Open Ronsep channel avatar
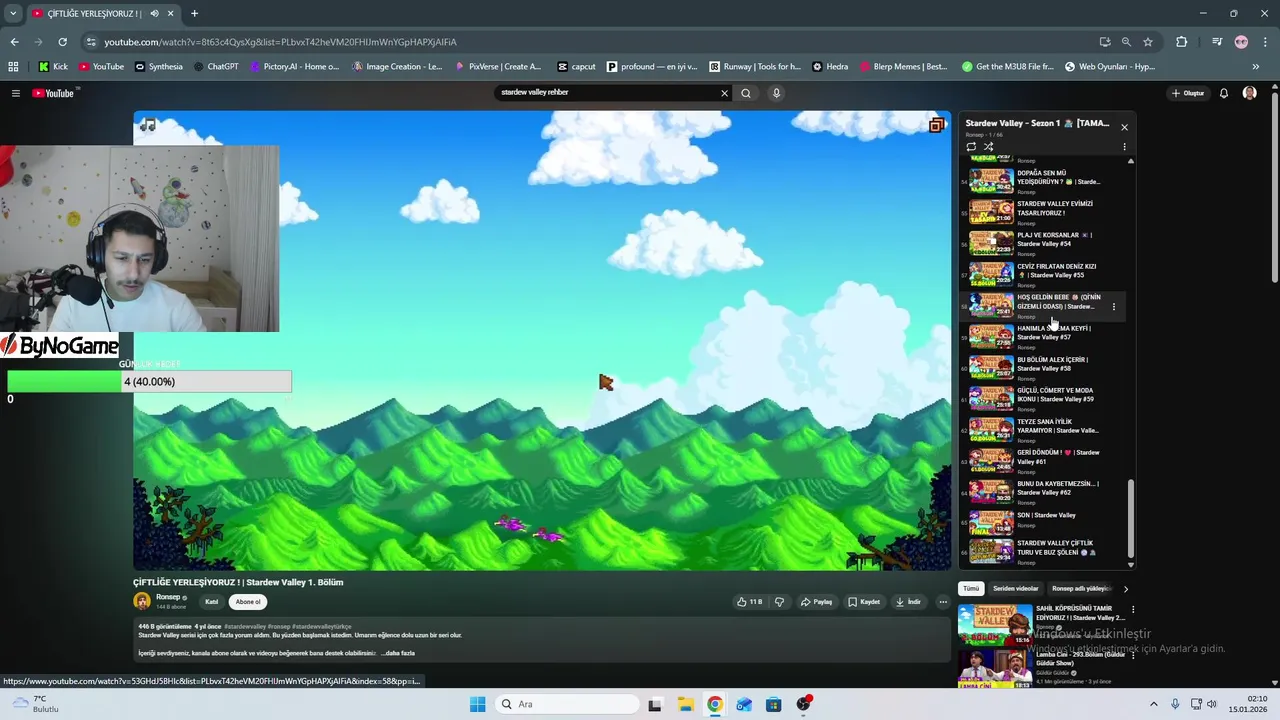The image size is (1280, 720). click(x=142, y=601)
